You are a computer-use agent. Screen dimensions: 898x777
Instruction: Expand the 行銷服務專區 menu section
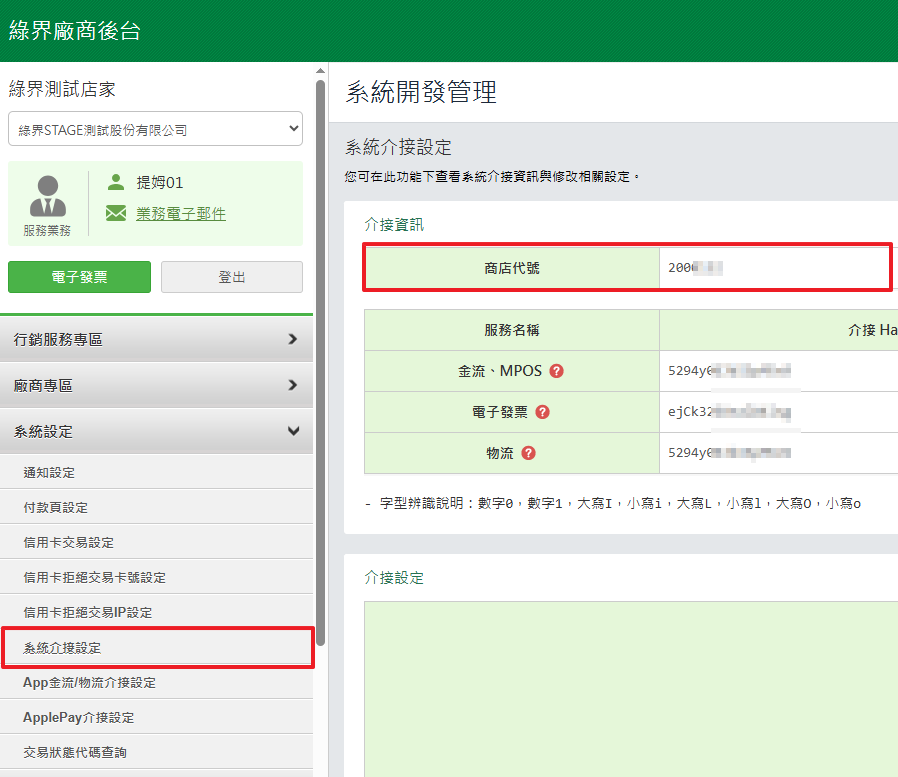(156, 339)
